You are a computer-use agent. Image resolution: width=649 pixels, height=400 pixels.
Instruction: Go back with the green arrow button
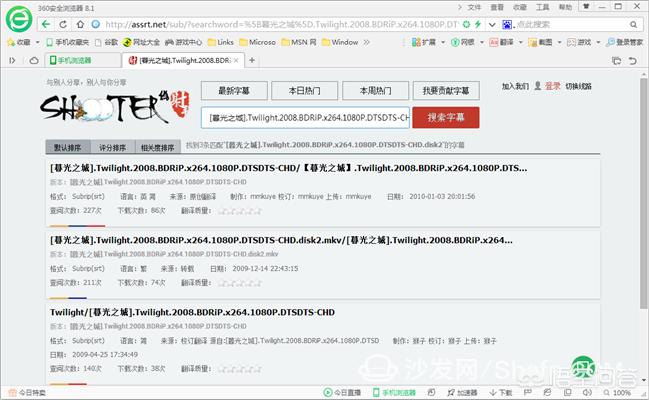(46, 24)
